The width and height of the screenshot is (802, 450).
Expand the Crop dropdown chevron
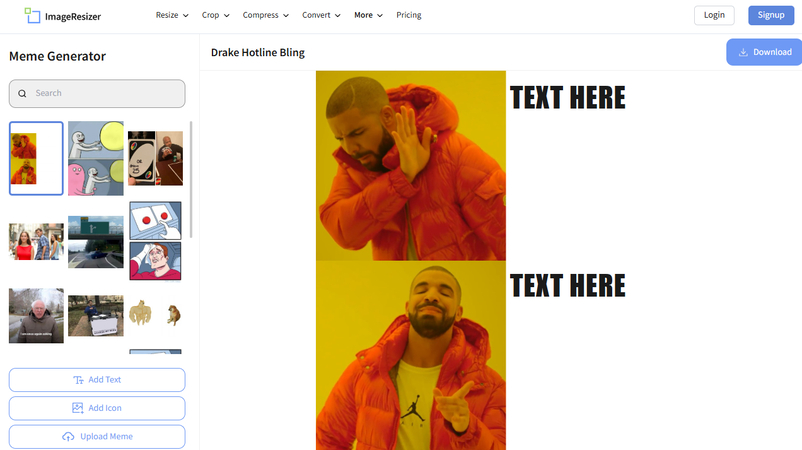[227, 16]
